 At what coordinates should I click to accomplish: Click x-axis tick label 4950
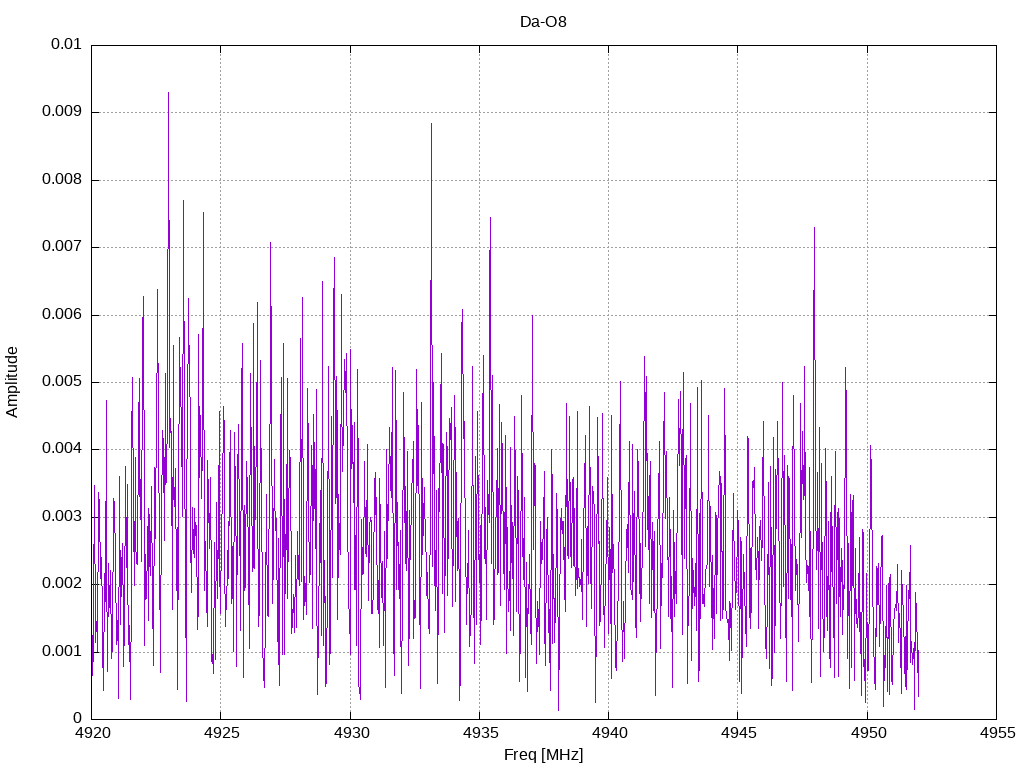click(867, 733)
